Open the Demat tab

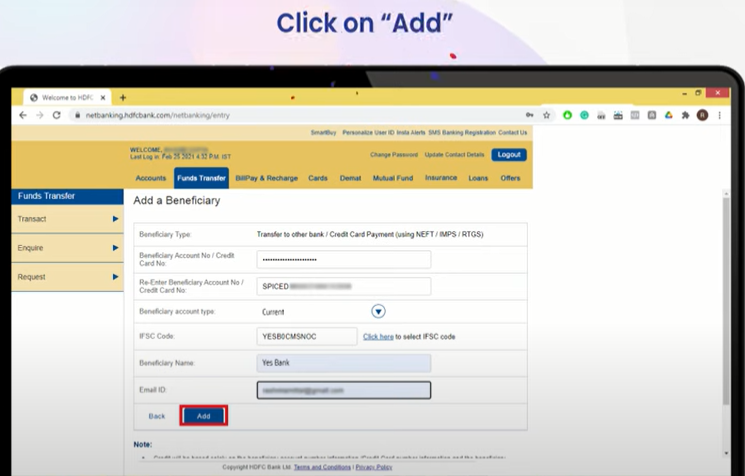pyautogui.click(x=351, y=178)
